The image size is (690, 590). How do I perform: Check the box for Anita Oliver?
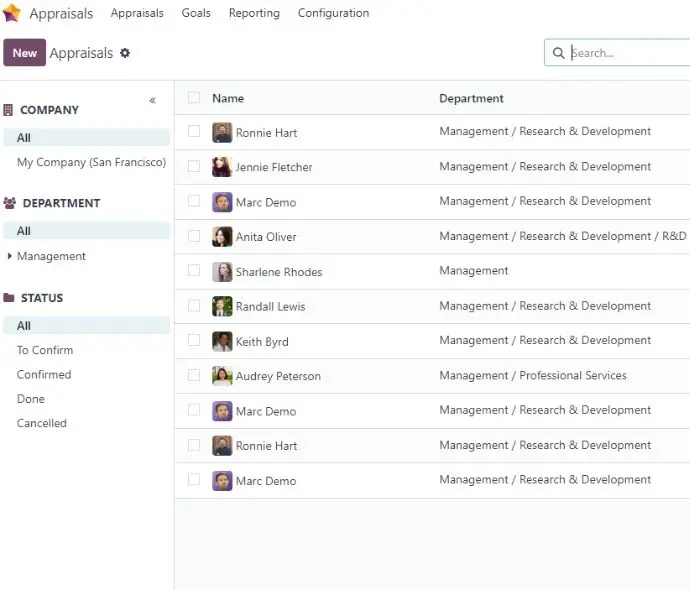pyautogui.click(x=194, y=236)
